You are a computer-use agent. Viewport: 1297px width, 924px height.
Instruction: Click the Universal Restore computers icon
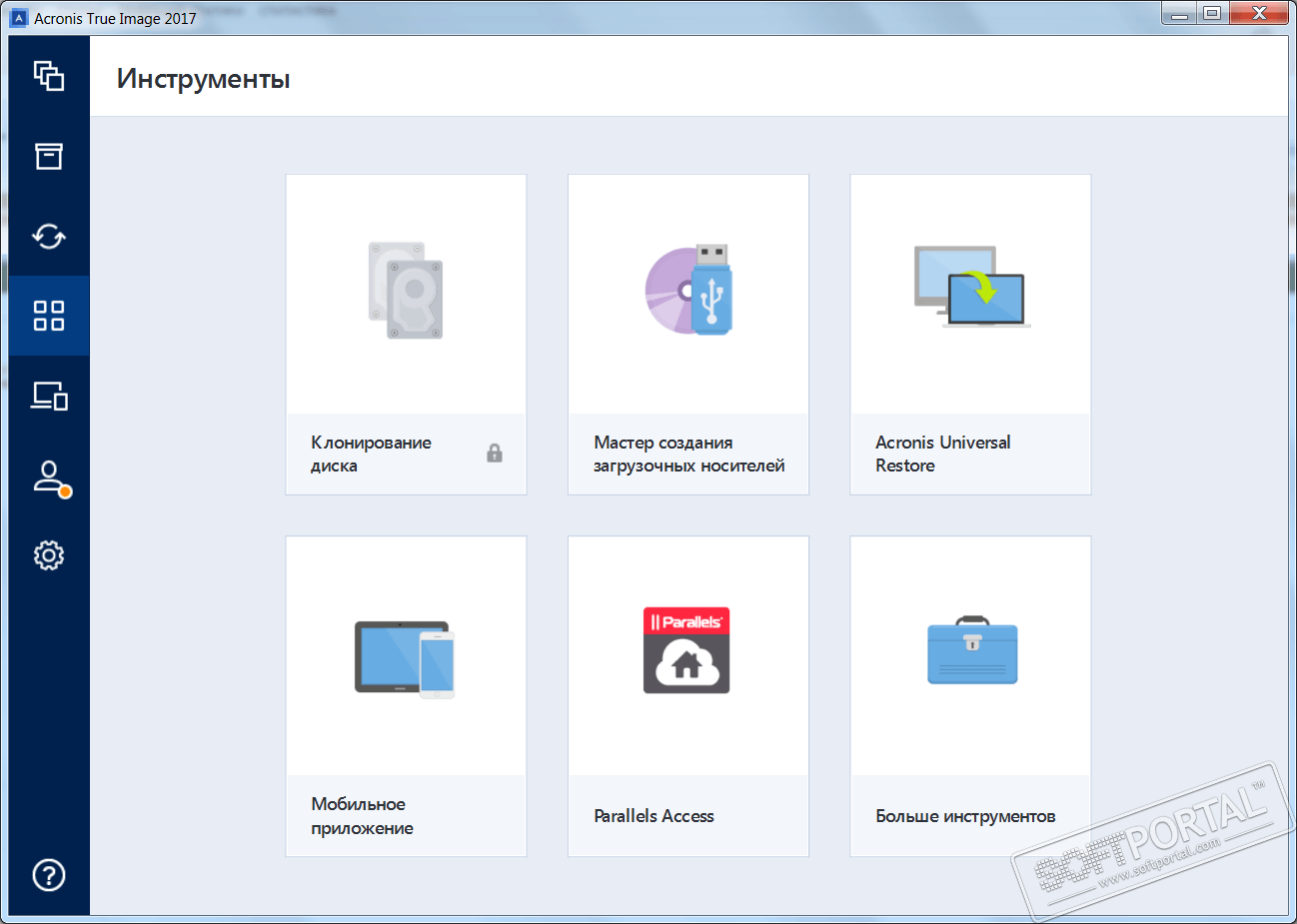pos(971,287)
